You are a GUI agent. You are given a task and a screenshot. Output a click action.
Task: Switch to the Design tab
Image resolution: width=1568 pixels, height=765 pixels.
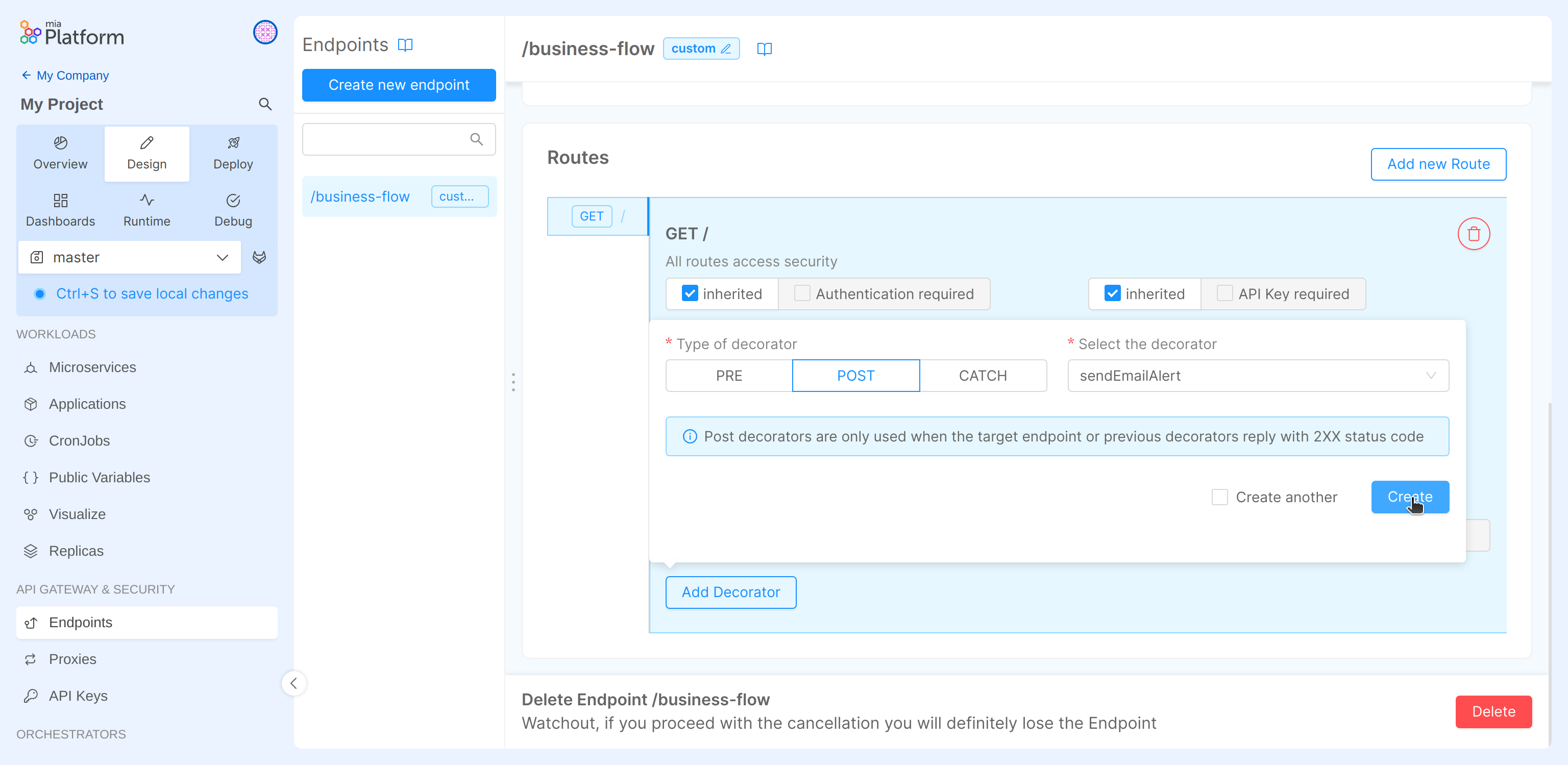point(146,154)
